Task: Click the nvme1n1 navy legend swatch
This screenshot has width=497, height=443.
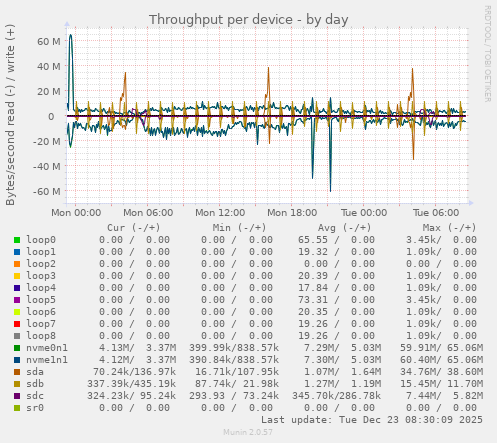Action: 17,360
